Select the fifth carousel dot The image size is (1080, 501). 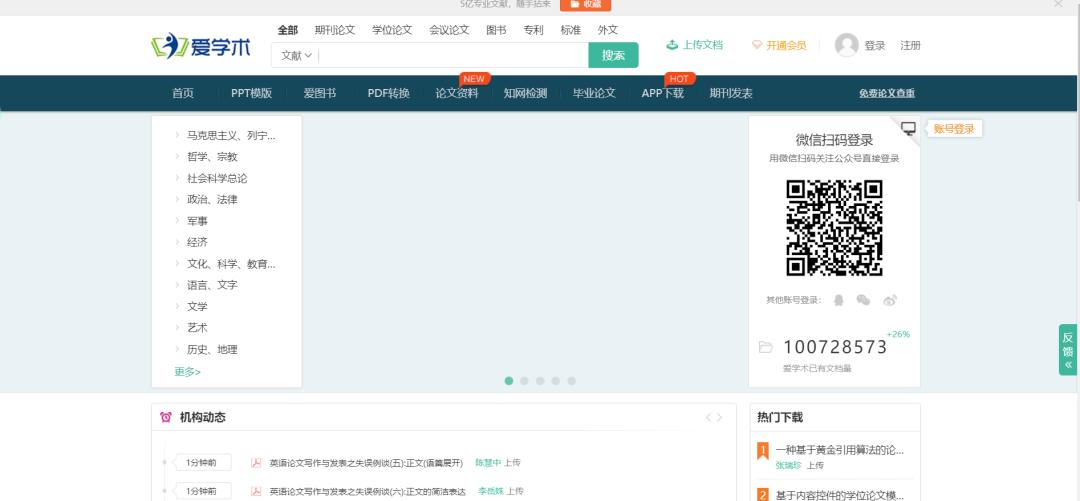[572, 380]
